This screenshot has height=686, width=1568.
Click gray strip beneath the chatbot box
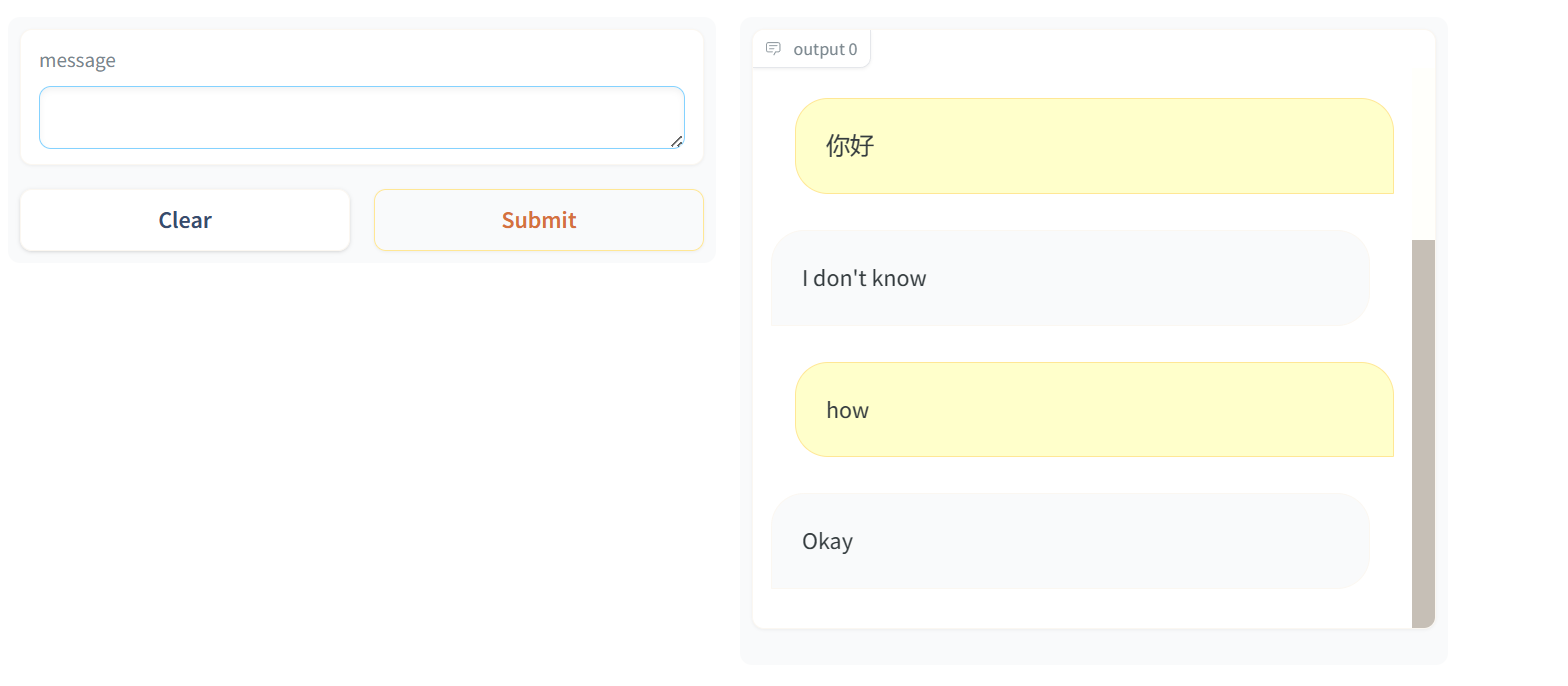click(x=1094, y=647)
